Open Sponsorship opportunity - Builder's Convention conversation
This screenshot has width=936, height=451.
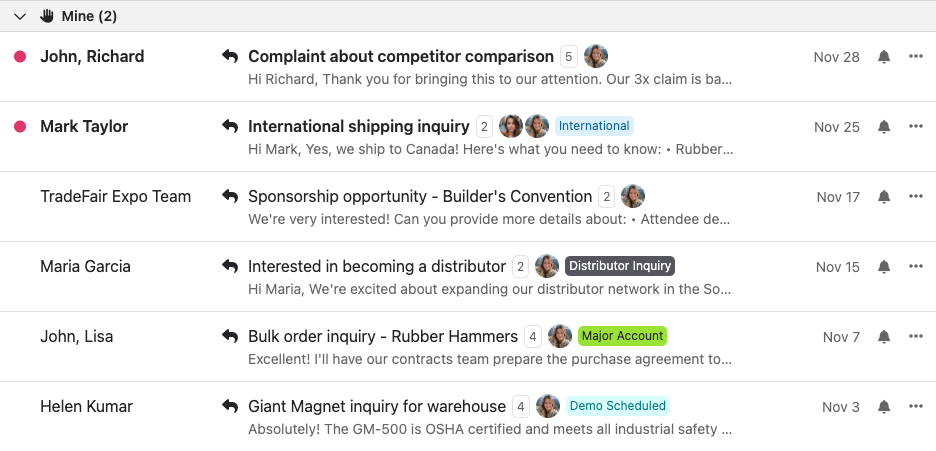pyautogui.click(x=420, y=197)
